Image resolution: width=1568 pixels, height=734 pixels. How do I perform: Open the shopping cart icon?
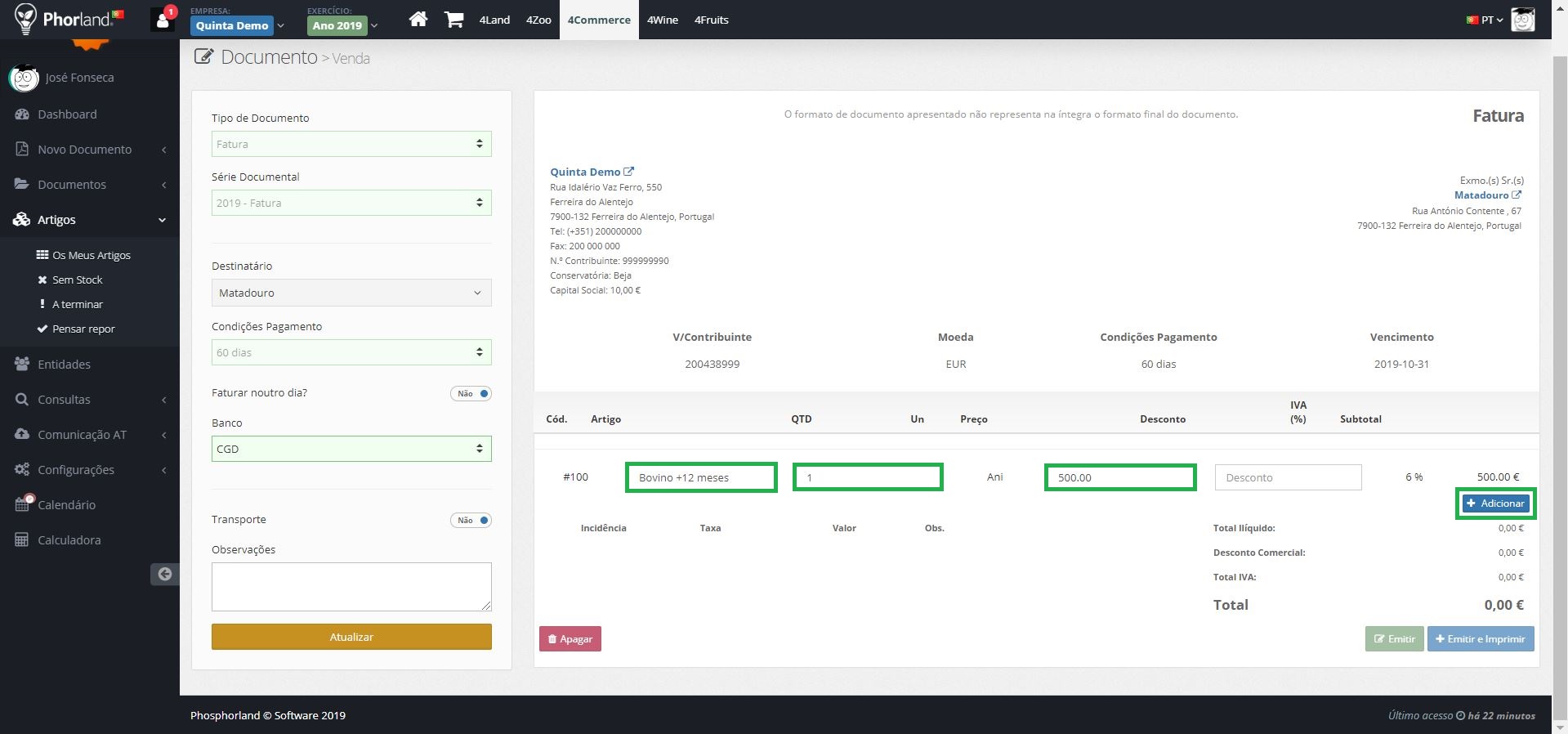(x=454, y=19)
